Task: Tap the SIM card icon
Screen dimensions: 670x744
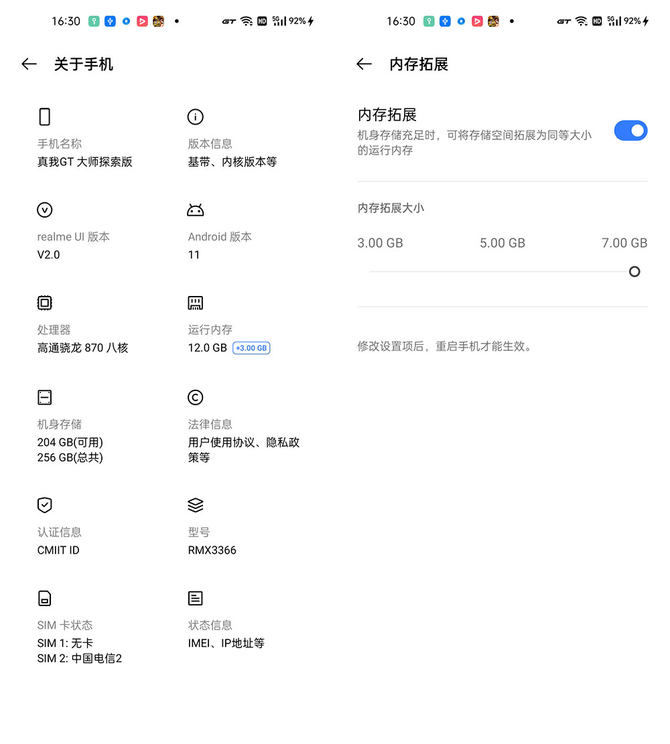Action: tap(44, 598)
